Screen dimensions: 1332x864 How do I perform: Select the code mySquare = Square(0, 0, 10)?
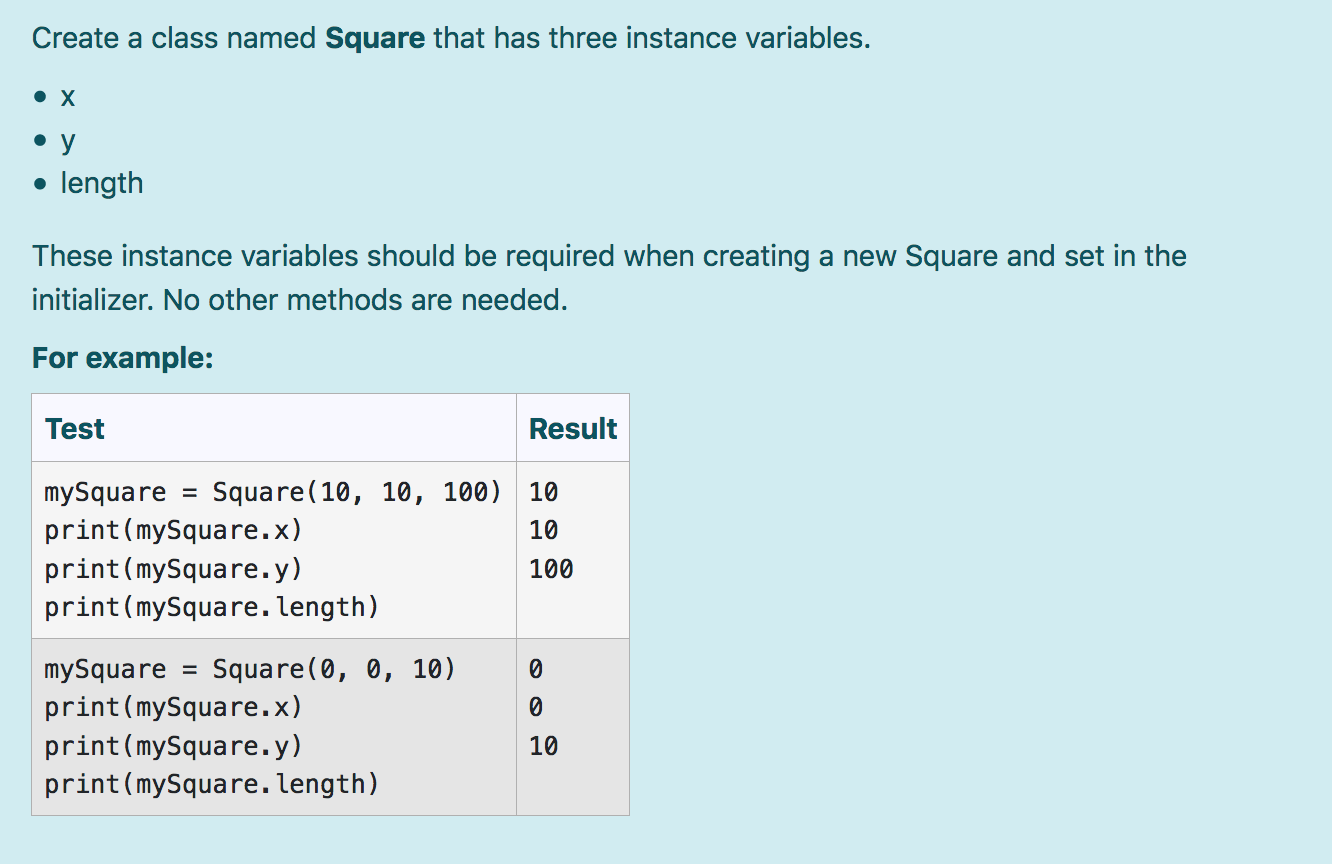point(250,668)
